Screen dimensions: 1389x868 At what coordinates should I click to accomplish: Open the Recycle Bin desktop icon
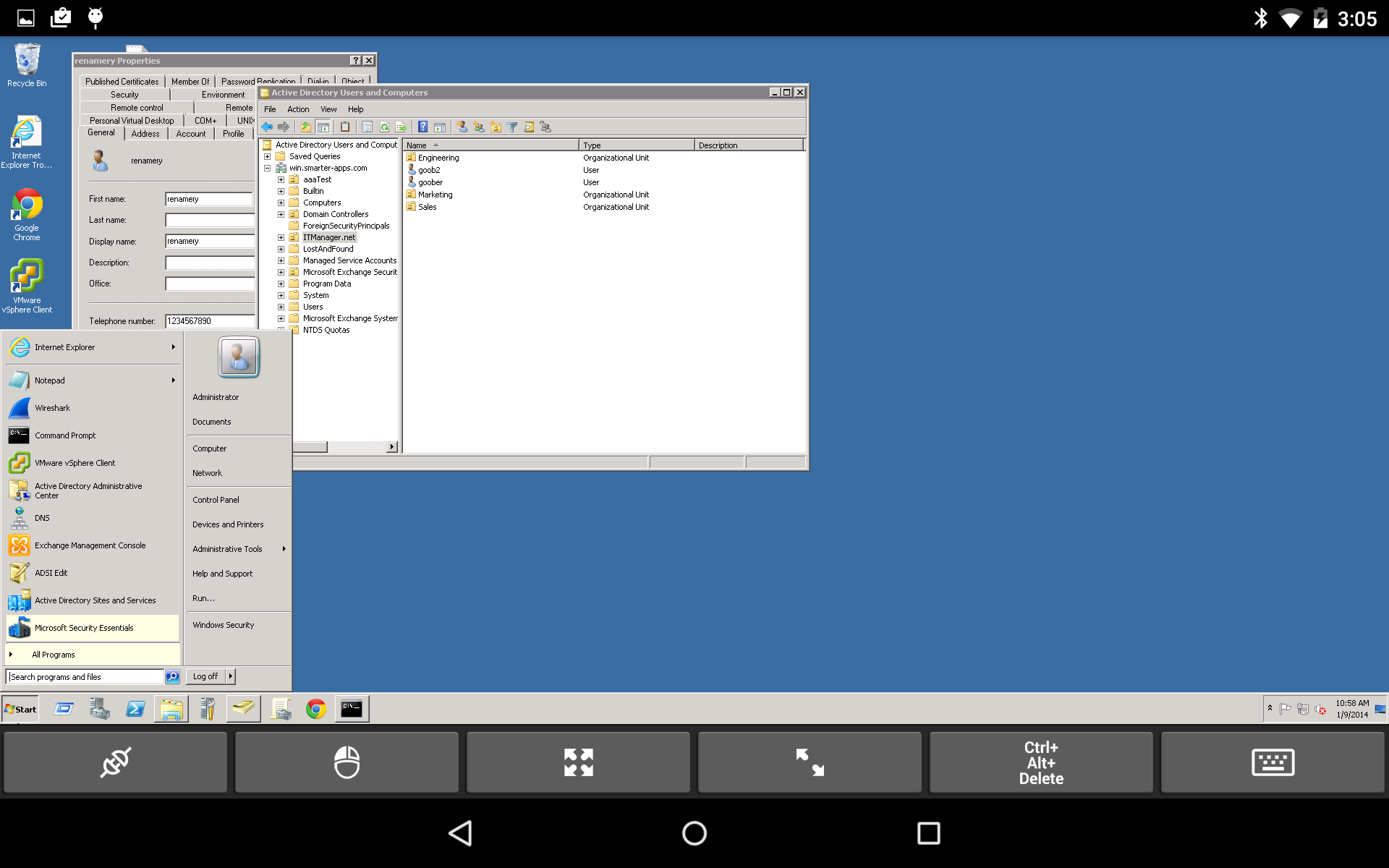coord(27,65)
